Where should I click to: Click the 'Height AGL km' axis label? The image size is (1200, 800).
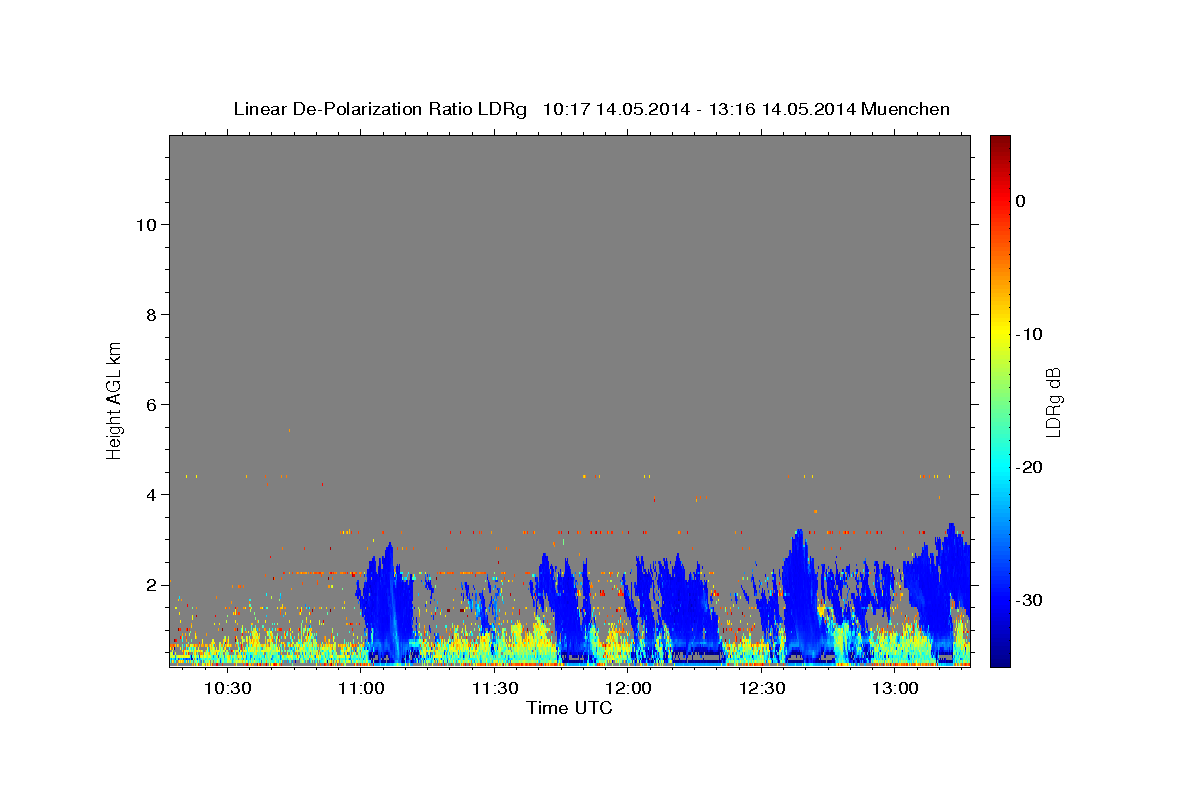click(115, 399)
